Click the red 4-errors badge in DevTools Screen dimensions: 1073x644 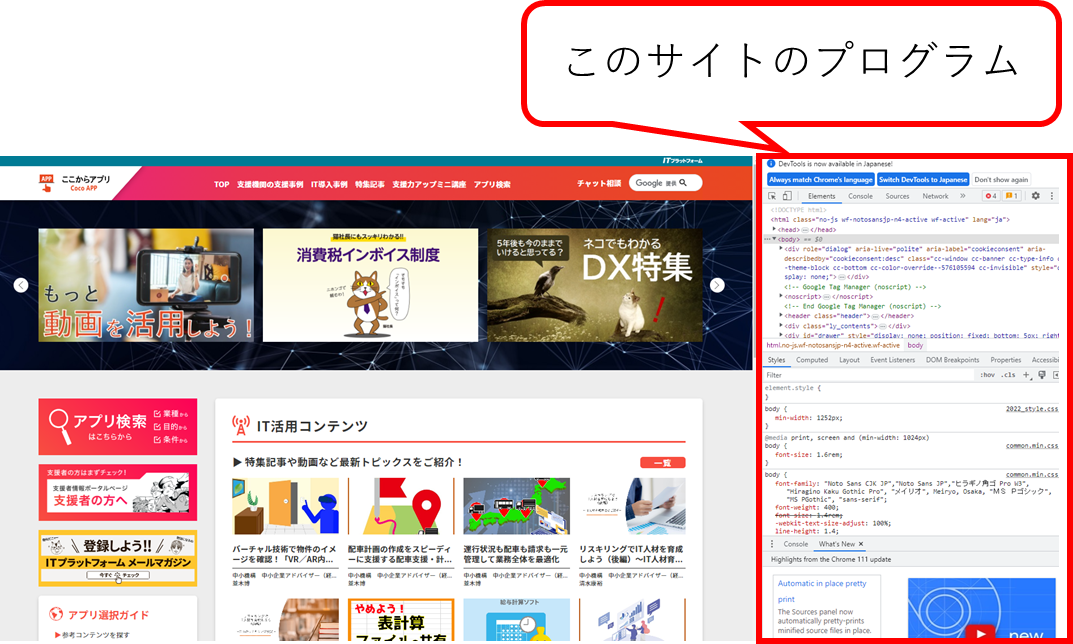coord(991,196)
